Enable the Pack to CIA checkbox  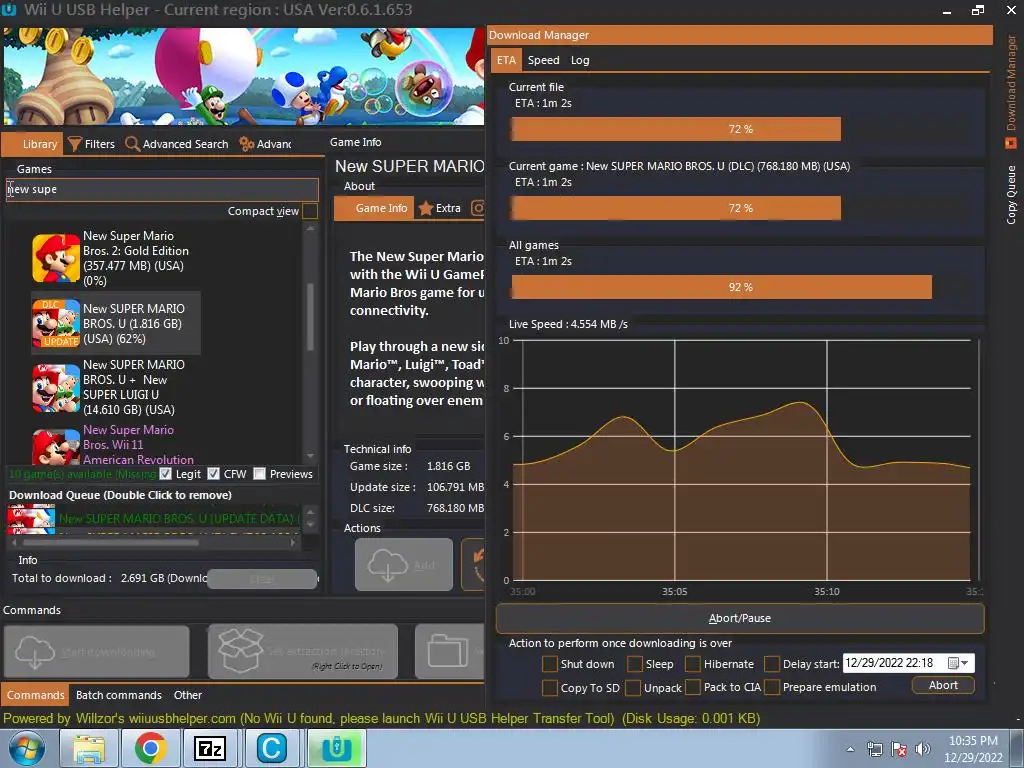693,688
